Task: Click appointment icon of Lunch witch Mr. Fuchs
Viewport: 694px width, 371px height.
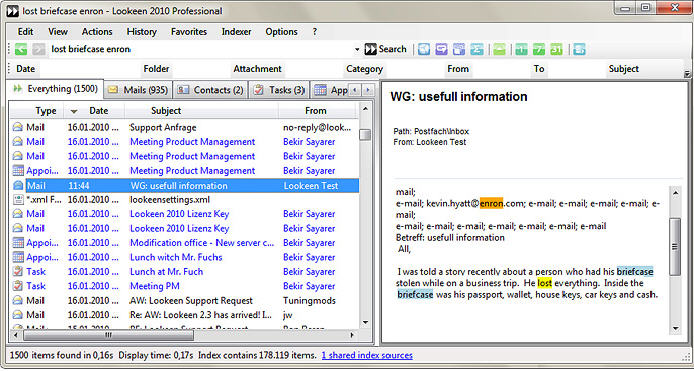Action: click(18, 257)
